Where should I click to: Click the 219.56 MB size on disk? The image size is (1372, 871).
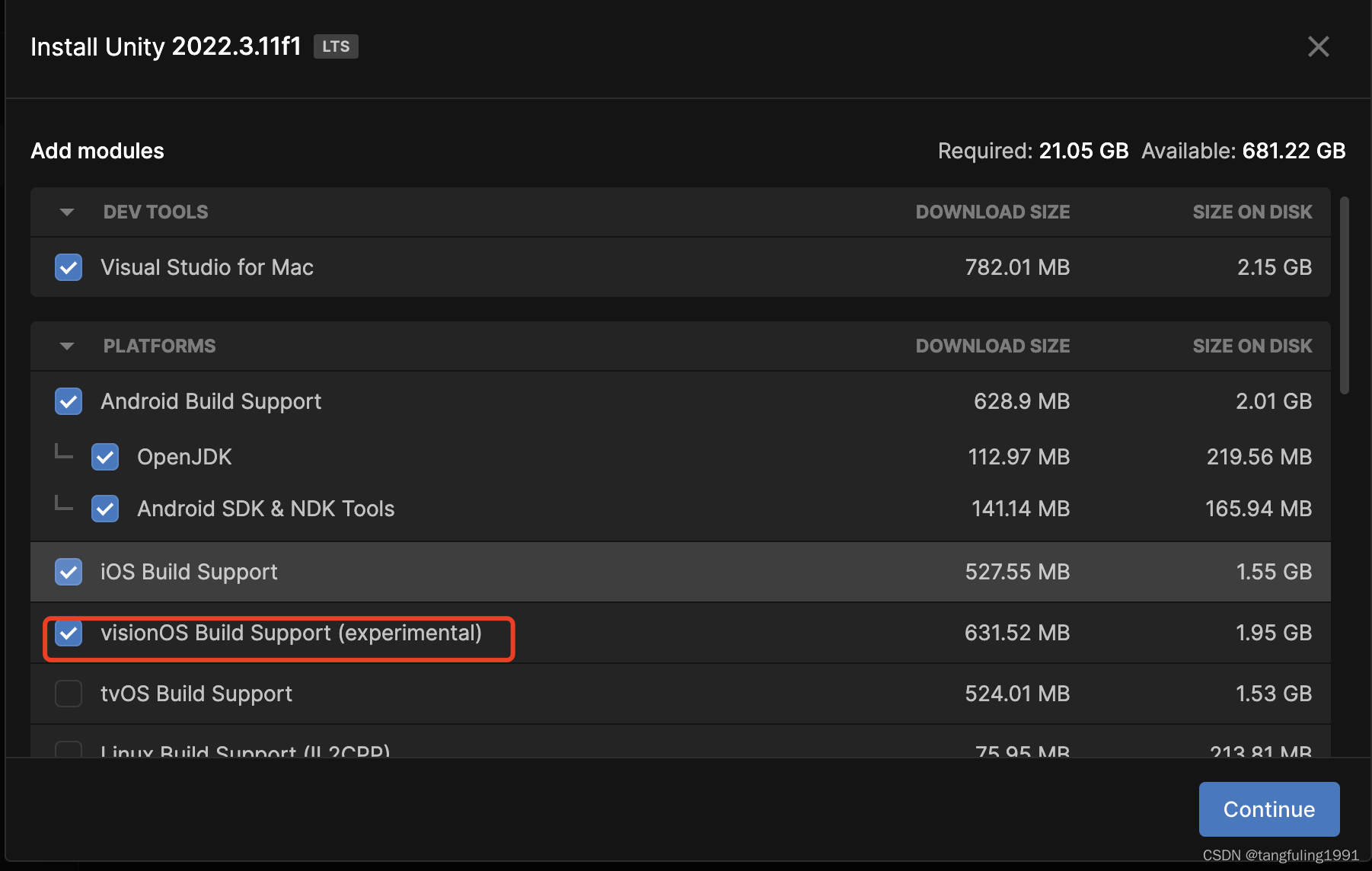pyautogui.click(x=1259, y=457)
